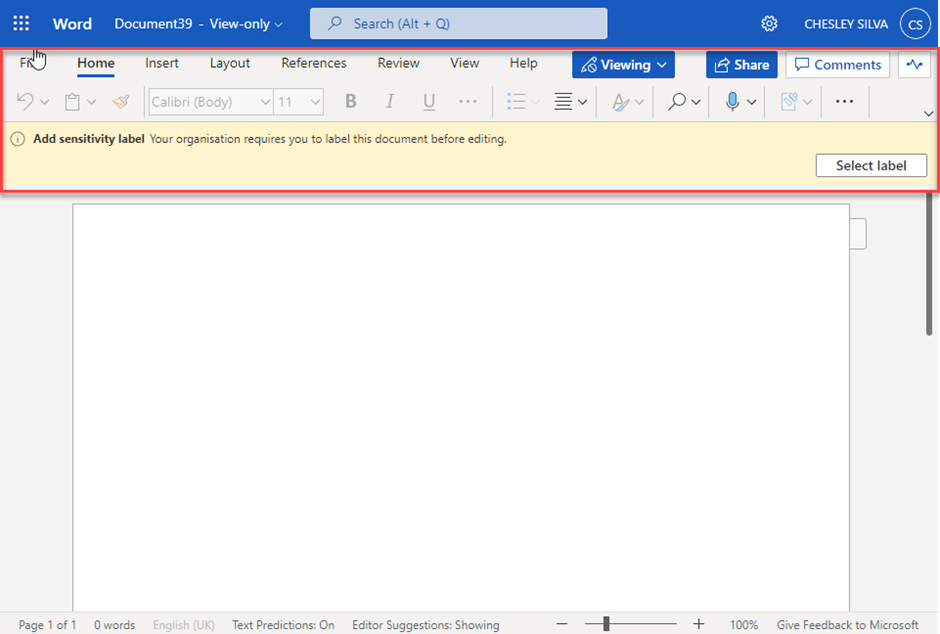This screenshot has width=940, height=634.
Task: Toggle italic formatting
Action: click(390, 101)
